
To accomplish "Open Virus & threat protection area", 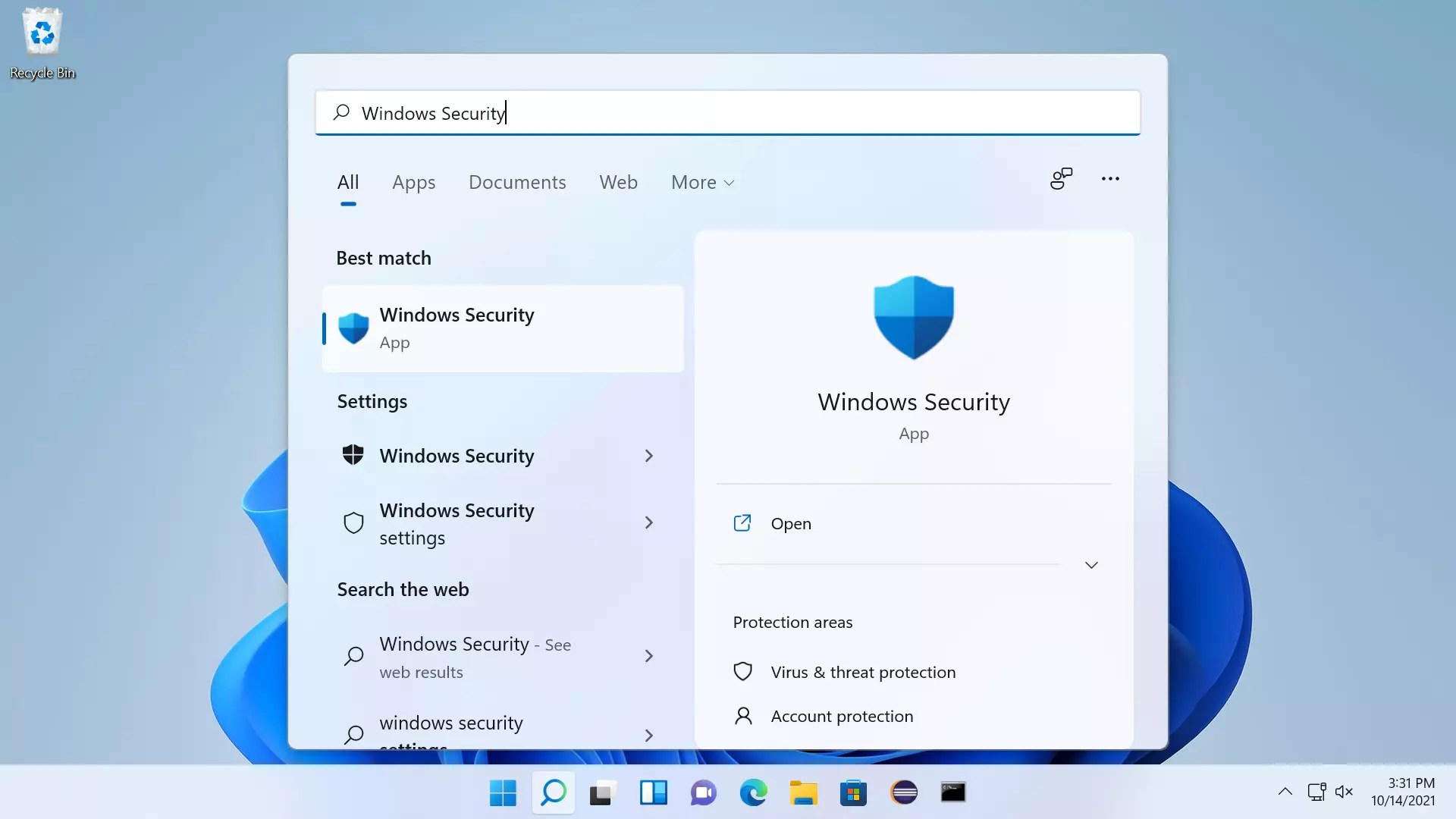I will [x=862, y=672].
